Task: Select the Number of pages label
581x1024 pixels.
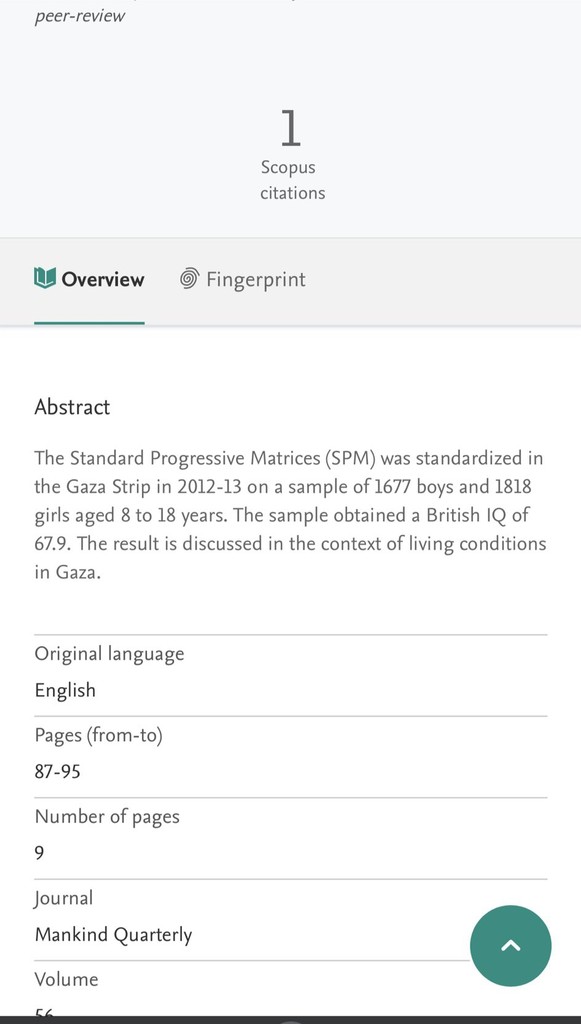Action: [107, 818]
